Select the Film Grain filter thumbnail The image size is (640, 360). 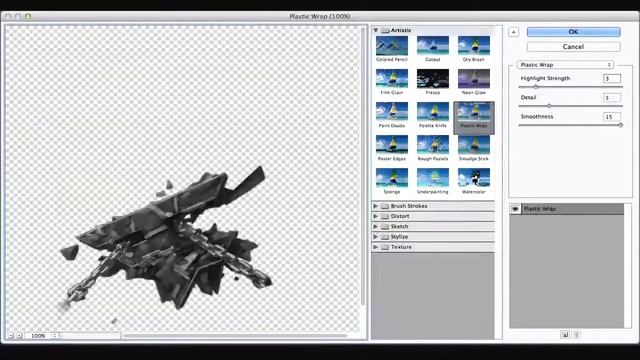(x=392, y=79)
